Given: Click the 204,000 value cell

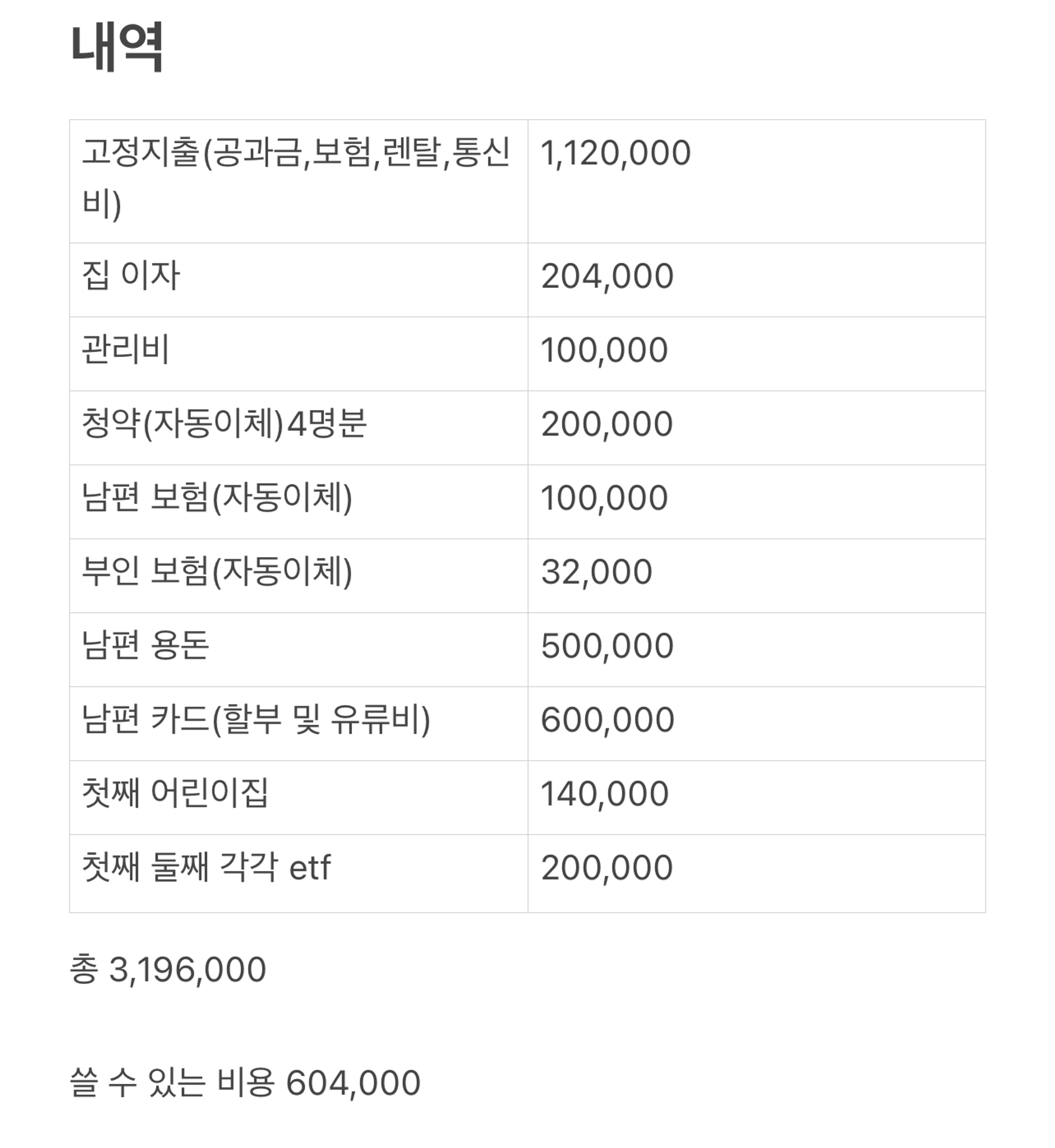Looking at the screenshot, I should click(x=756, y=280).
